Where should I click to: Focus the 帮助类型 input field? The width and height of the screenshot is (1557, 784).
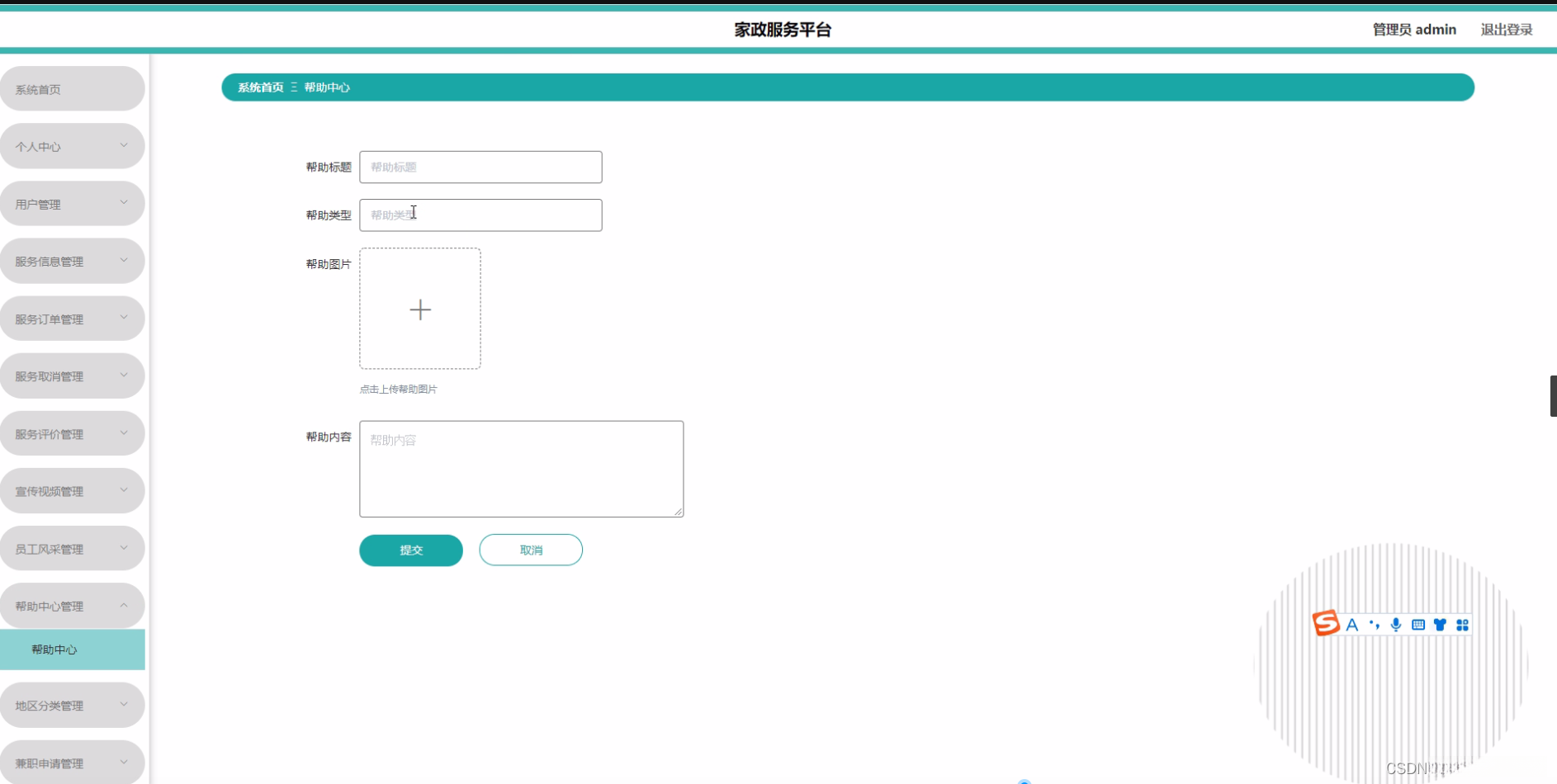pyautogui.click(x=480, y=215)
